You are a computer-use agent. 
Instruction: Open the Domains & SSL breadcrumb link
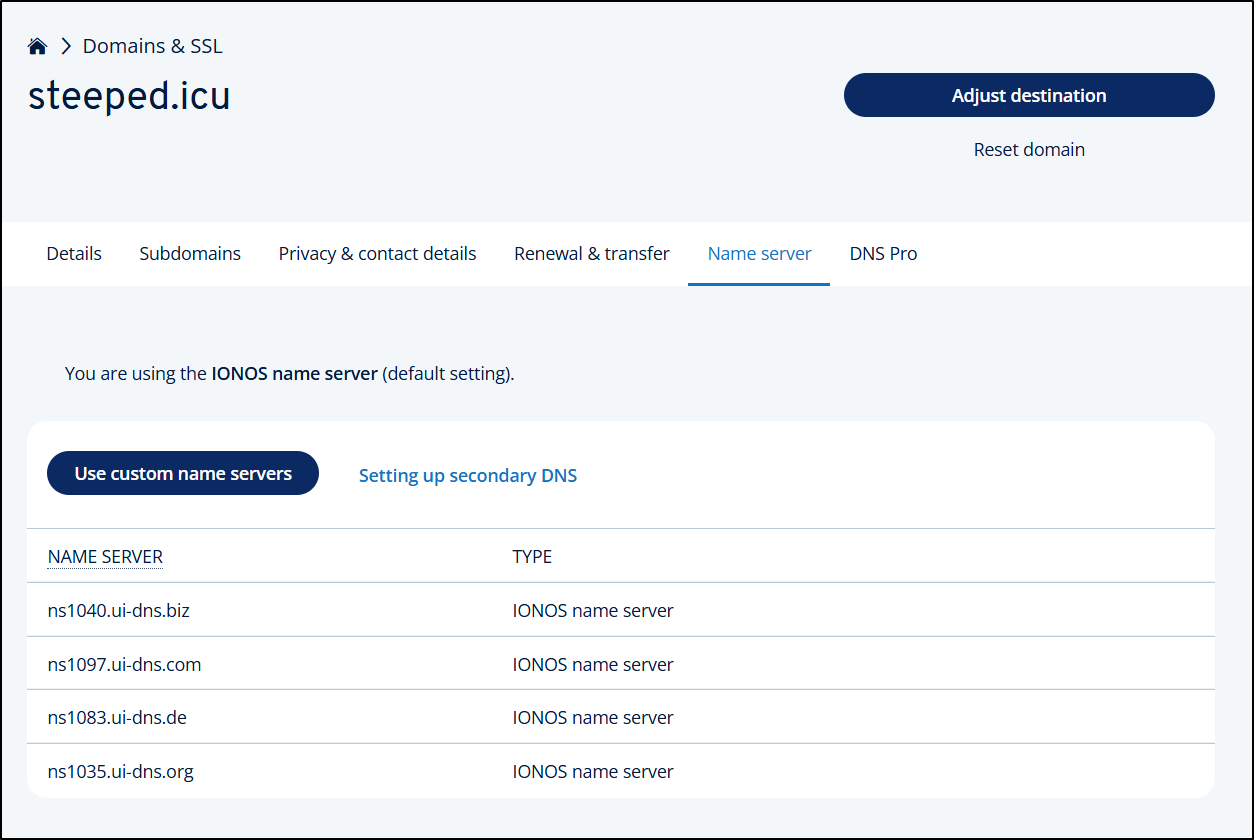click(152, 46)
